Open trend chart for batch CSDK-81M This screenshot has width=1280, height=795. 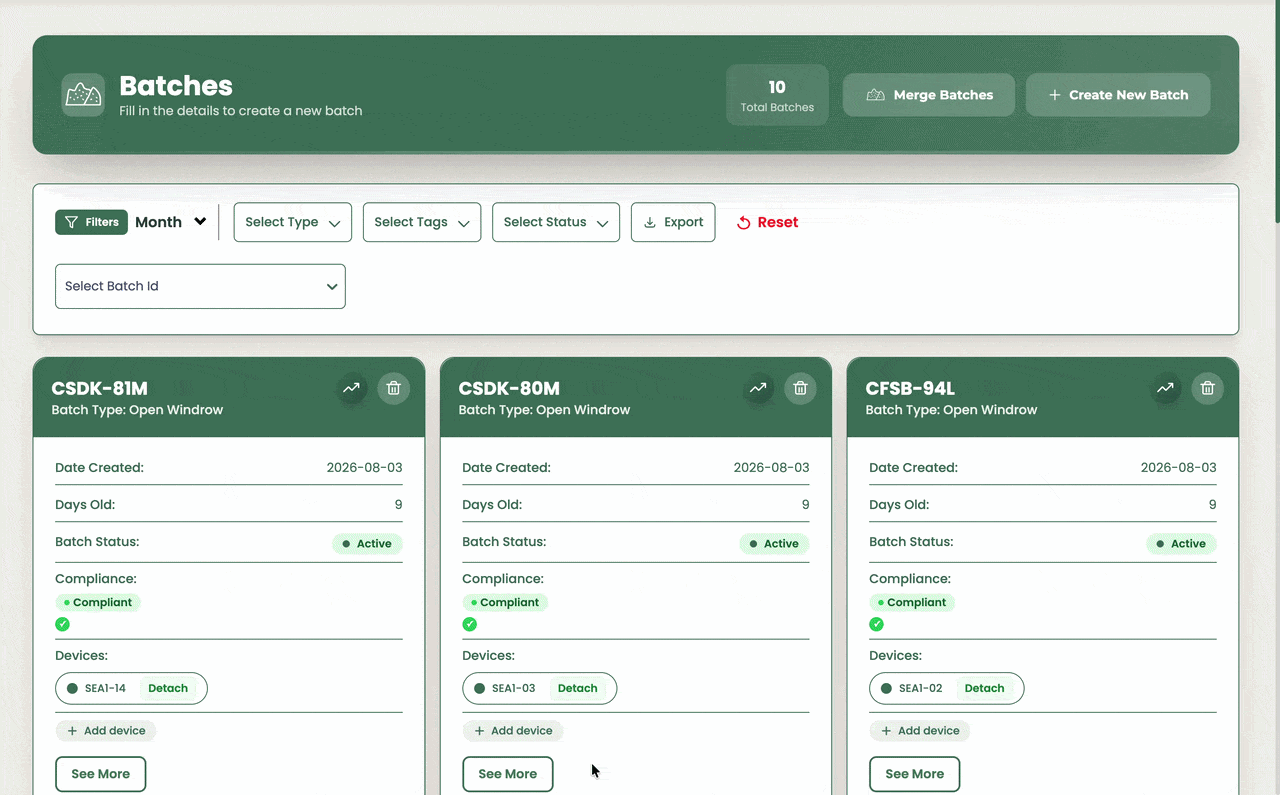click(351, 388)
